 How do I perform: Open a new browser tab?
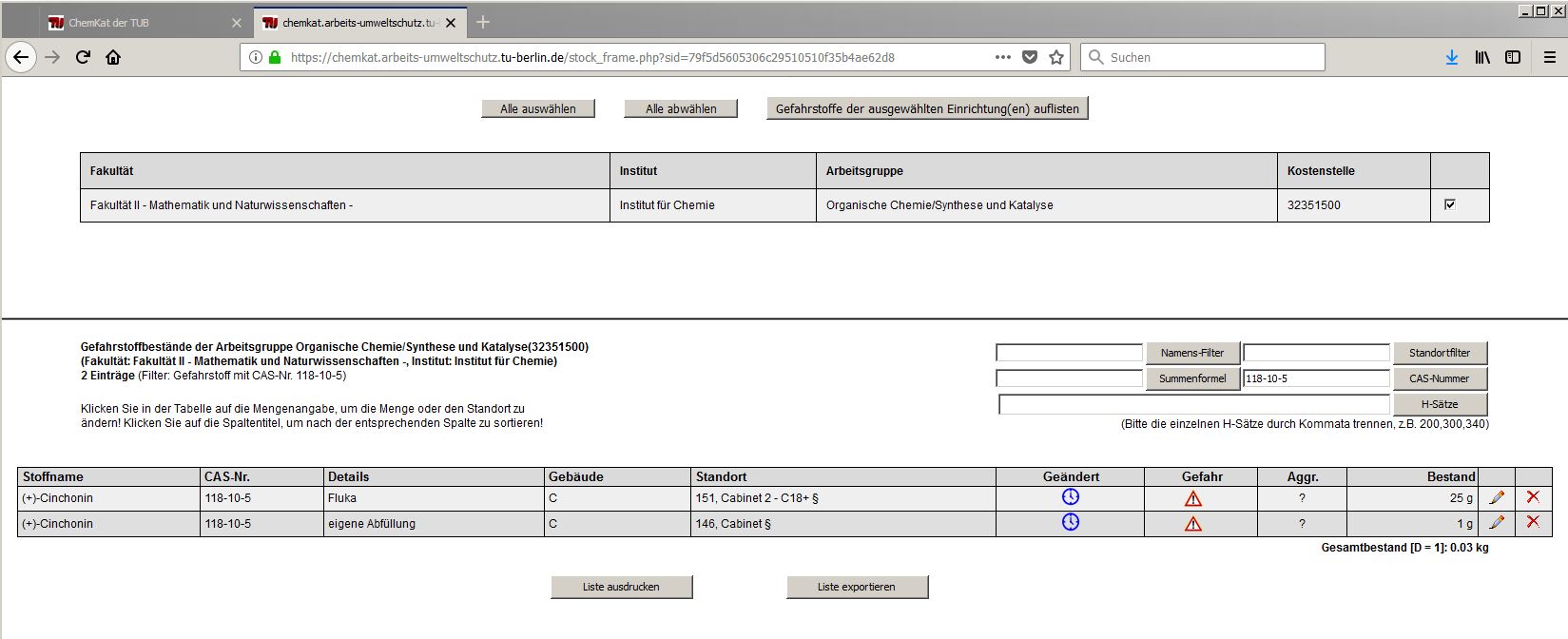[483, 23]
